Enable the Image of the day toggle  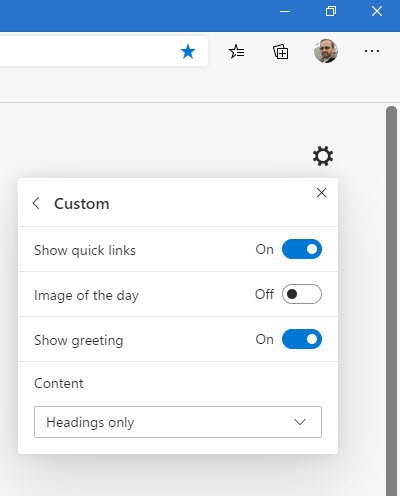pyautogui.click(x=302, y=294)
